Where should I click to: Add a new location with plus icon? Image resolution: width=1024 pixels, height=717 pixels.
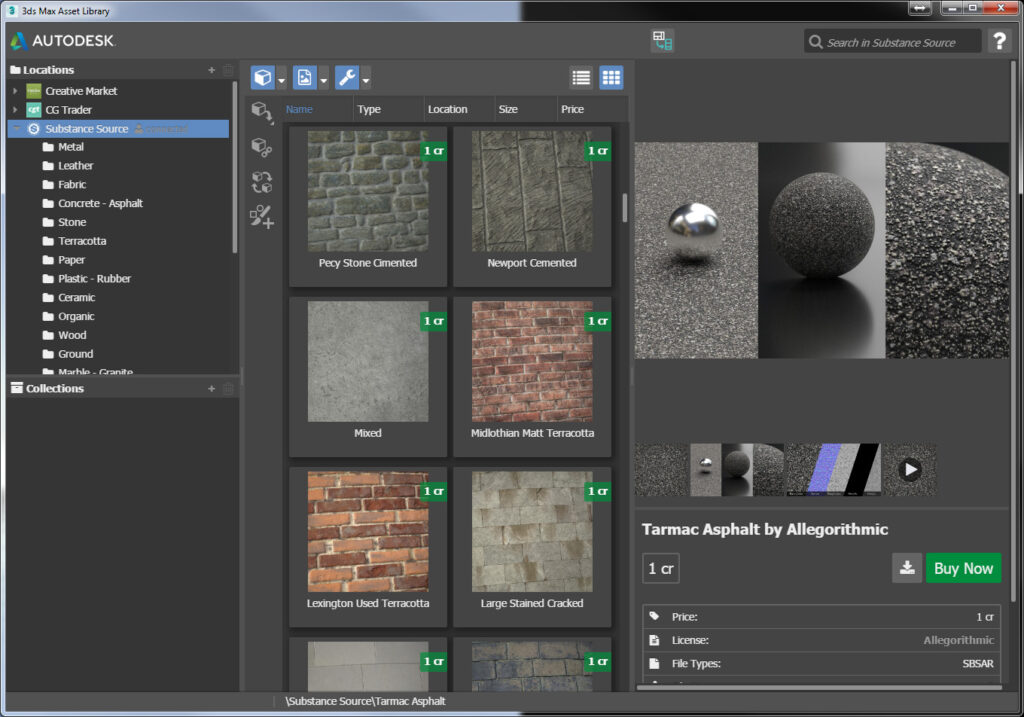click(x=212, y=70)
